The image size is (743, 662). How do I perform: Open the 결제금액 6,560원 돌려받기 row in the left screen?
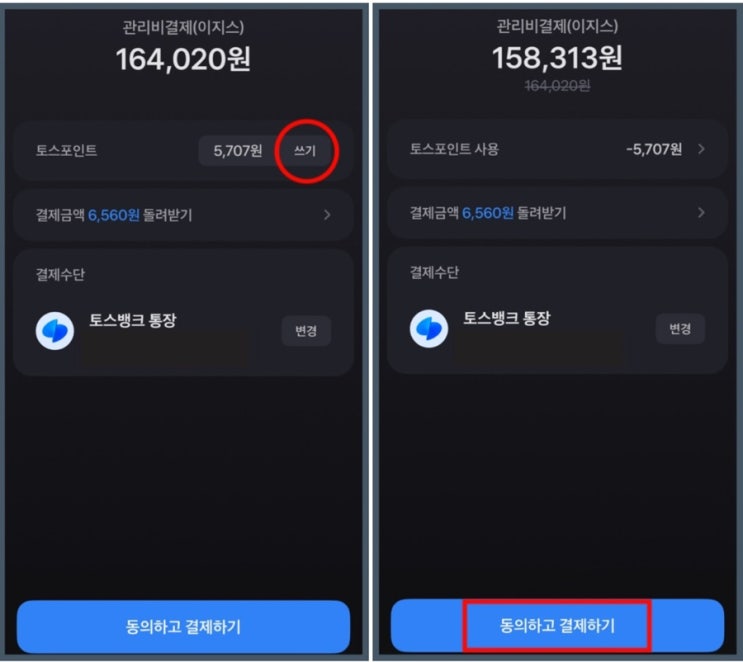coord(183,215)
